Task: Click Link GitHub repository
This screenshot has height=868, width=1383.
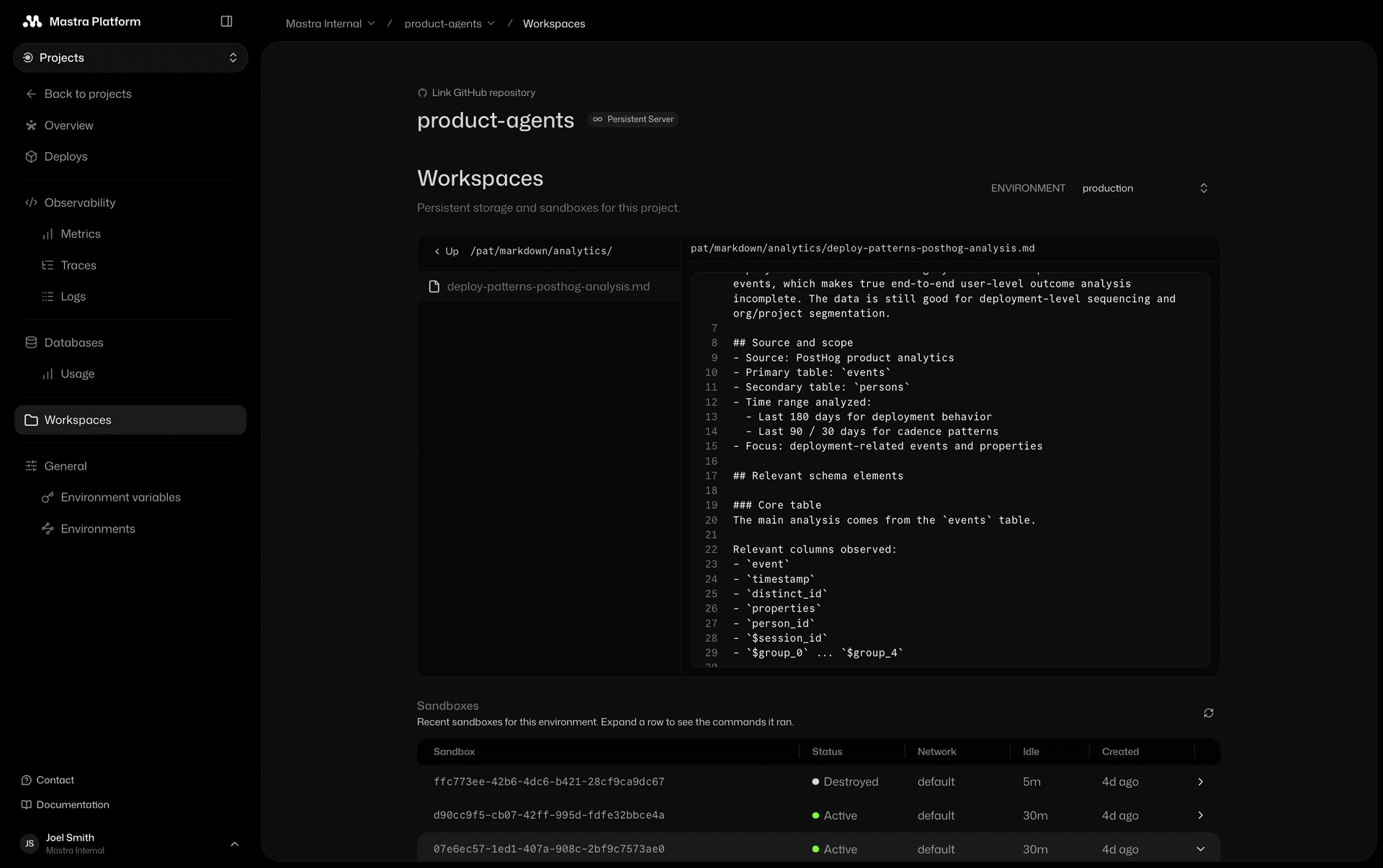Action: click(483, 93)
